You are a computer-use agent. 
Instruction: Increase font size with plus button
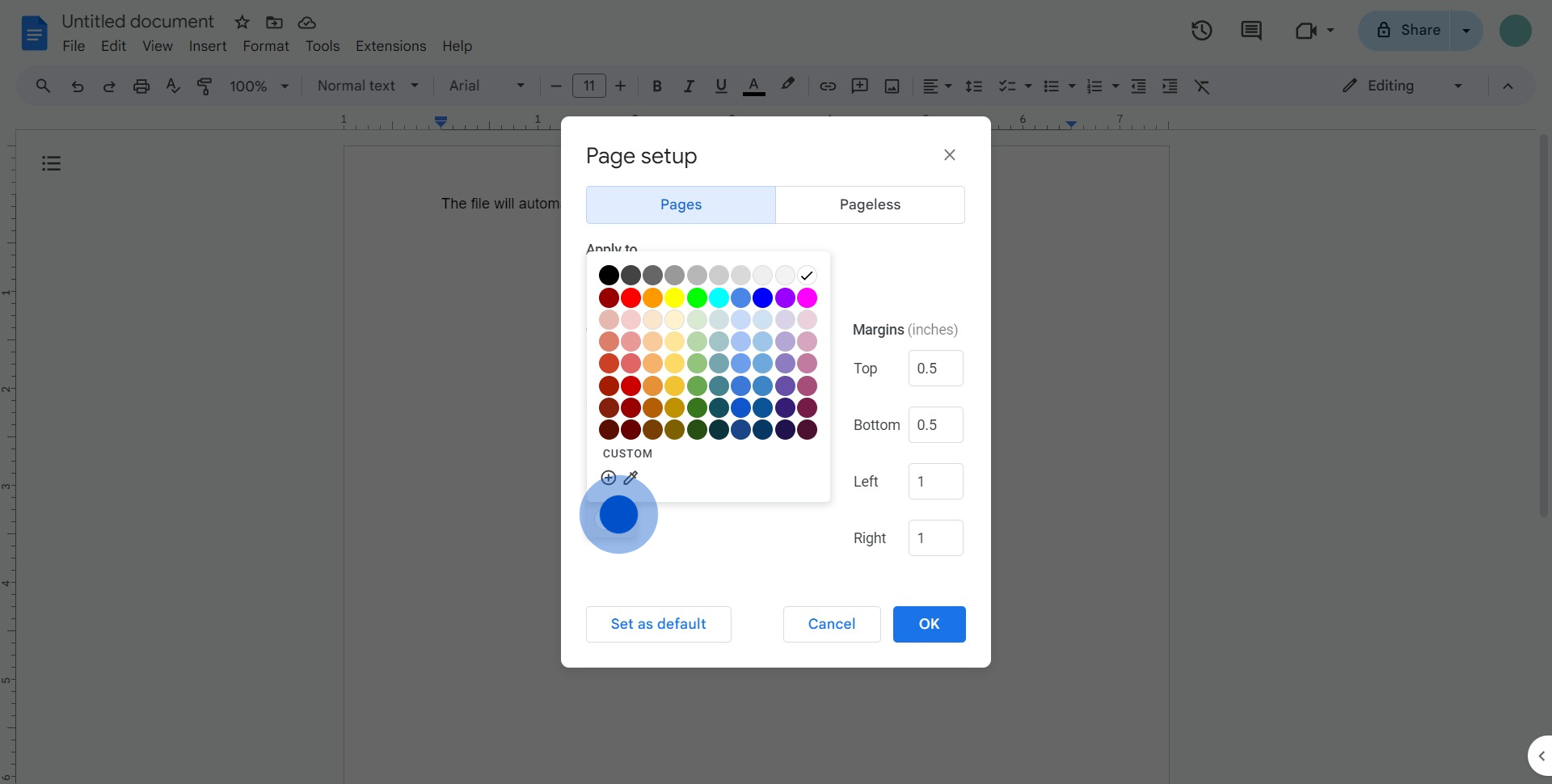click(621, 86)
